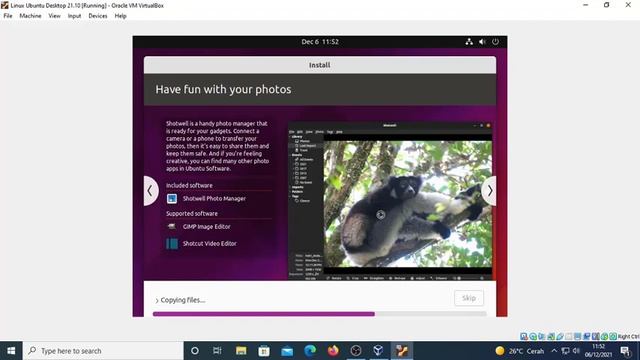
Task: Open the Windows Start menu
Action: (11, 351)
